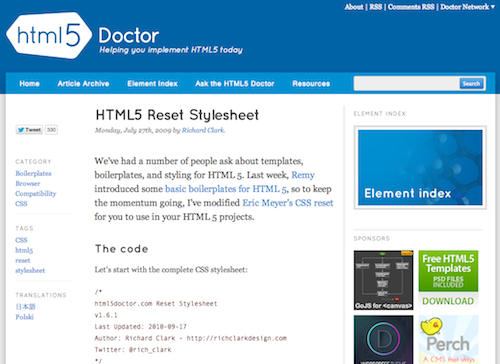Click the GoJS for canvas sponsor ad
Image resolution: width=500 pixels, height=364 pixels.
(383, 280)
